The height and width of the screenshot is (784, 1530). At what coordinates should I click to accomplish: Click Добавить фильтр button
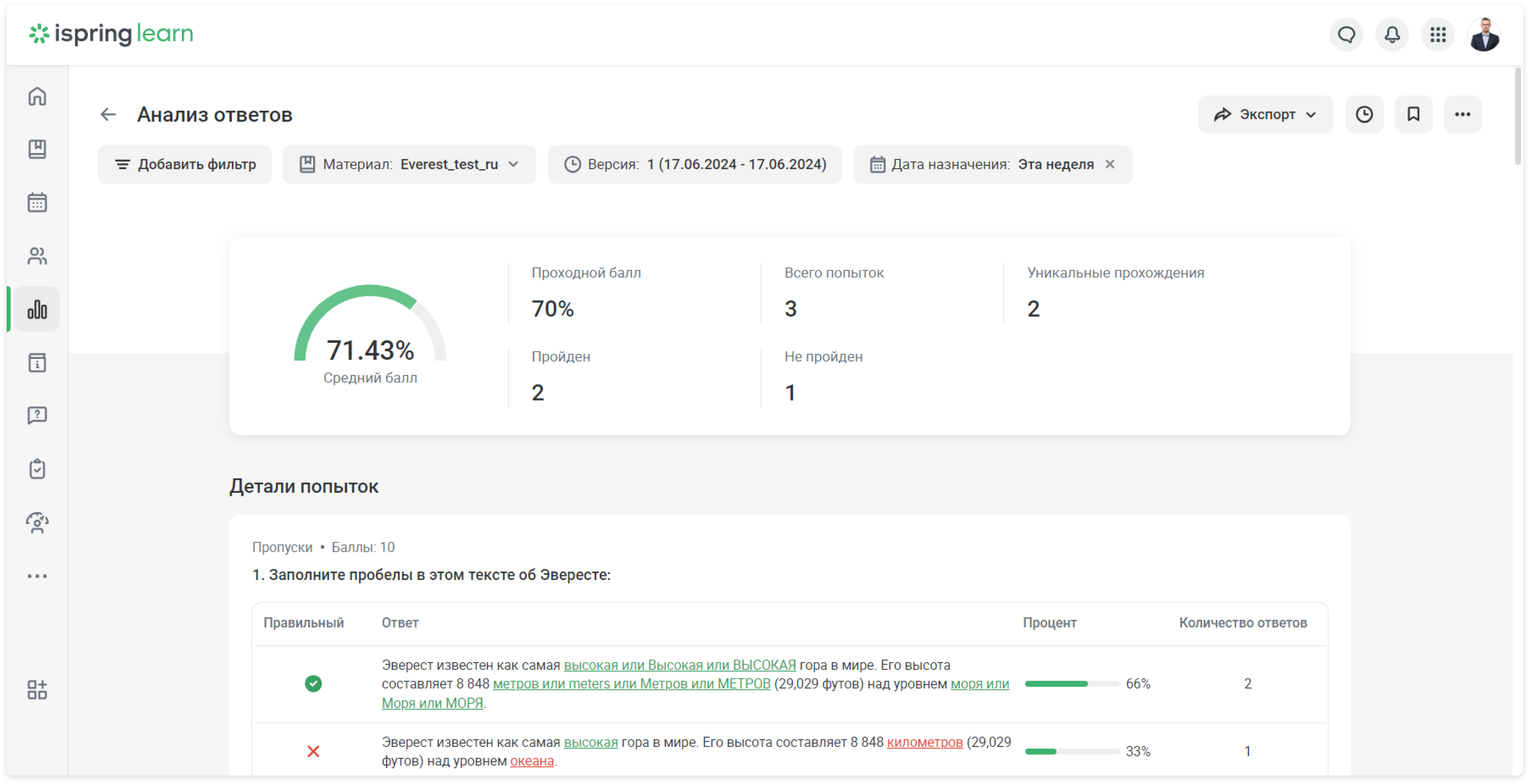coord(185,164)
